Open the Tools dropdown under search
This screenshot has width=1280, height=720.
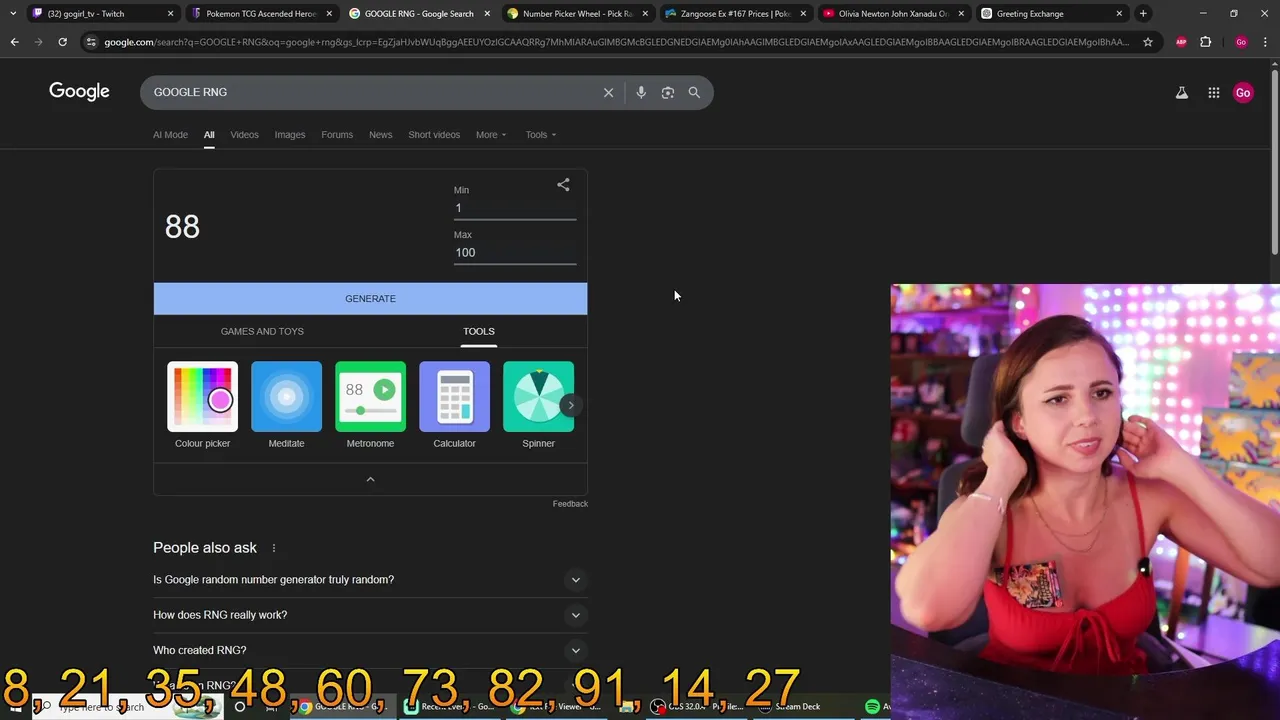point(541,135)
